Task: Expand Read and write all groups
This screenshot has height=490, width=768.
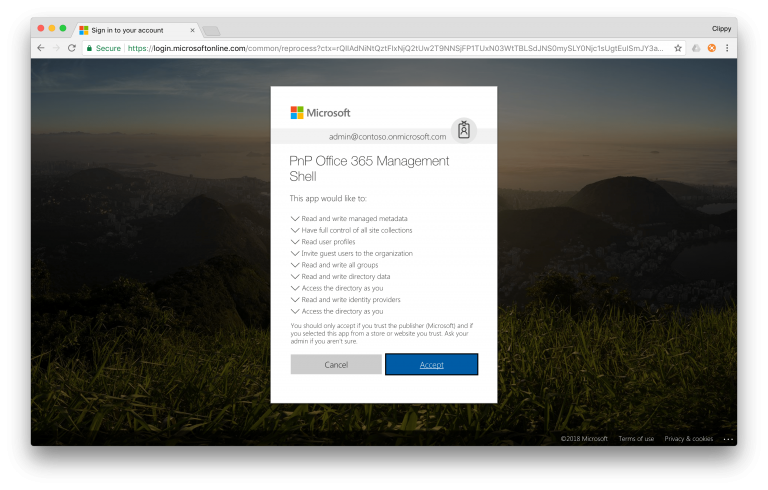Action: 295,265
